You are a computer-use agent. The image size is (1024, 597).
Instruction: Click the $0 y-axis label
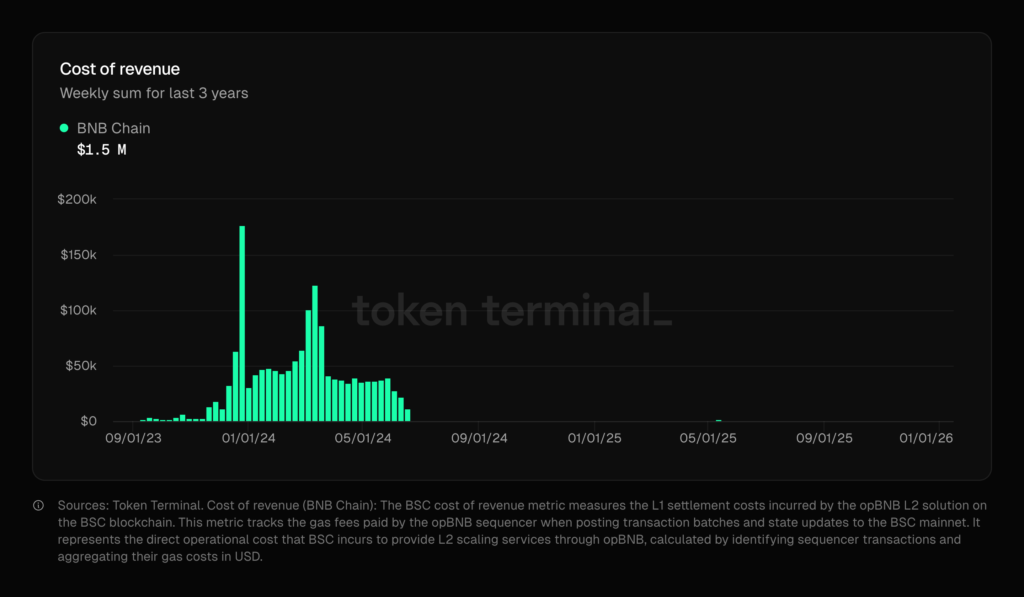pos(88,421)
